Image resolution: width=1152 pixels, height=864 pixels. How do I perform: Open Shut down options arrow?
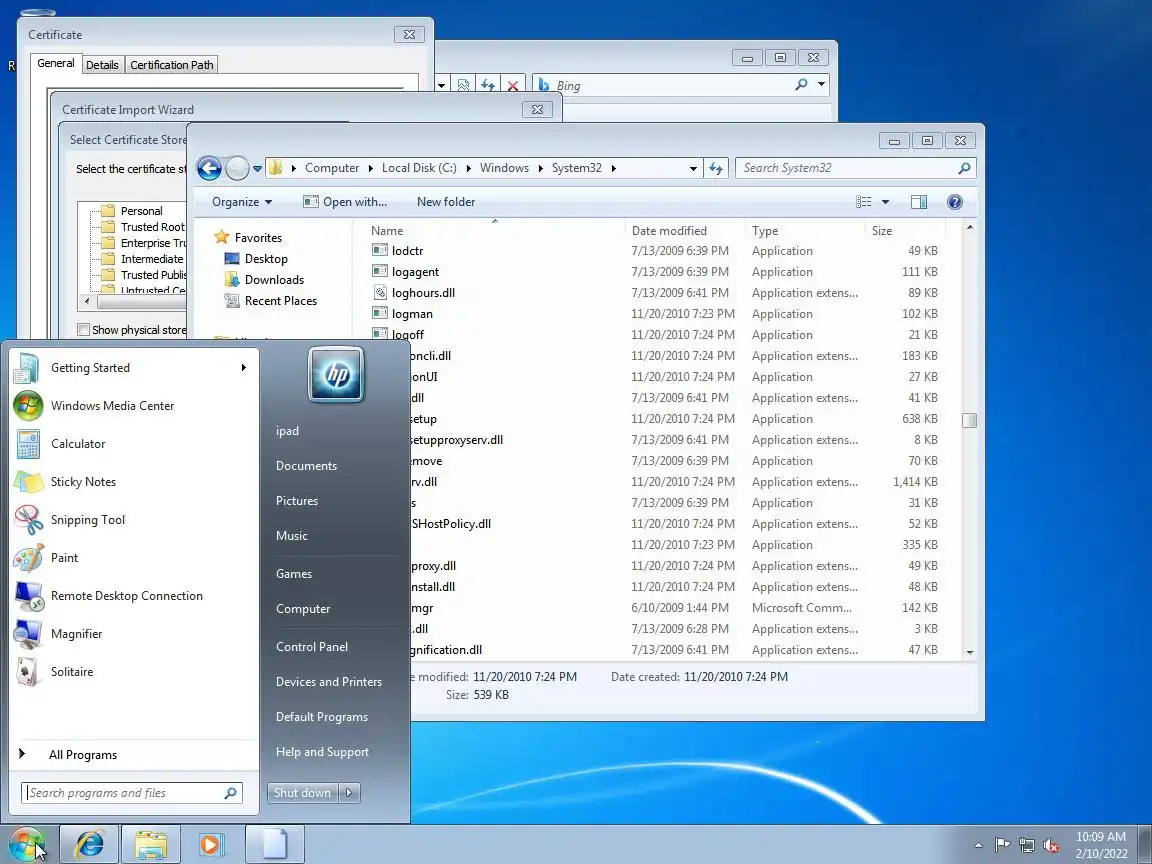click(349, 793)
